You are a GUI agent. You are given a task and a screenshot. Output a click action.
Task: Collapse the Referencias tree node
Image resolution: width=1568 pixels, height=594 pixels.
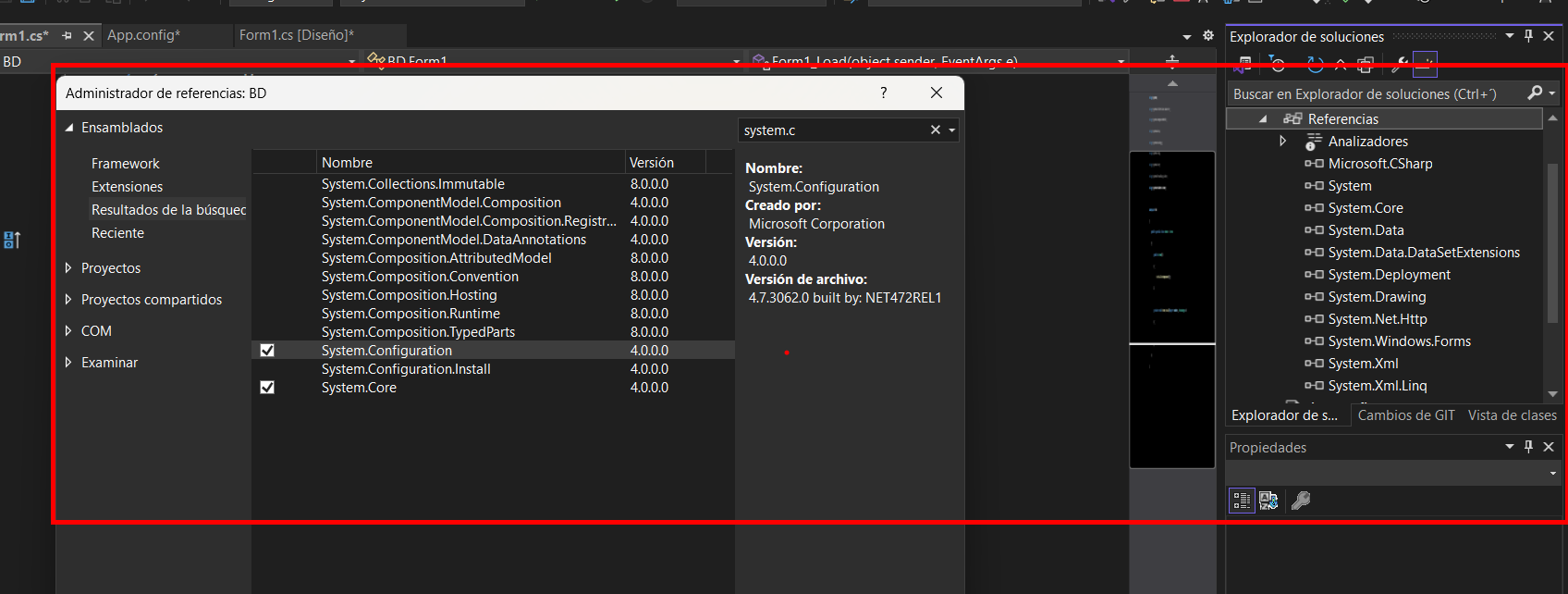(x=1263, y=119)
